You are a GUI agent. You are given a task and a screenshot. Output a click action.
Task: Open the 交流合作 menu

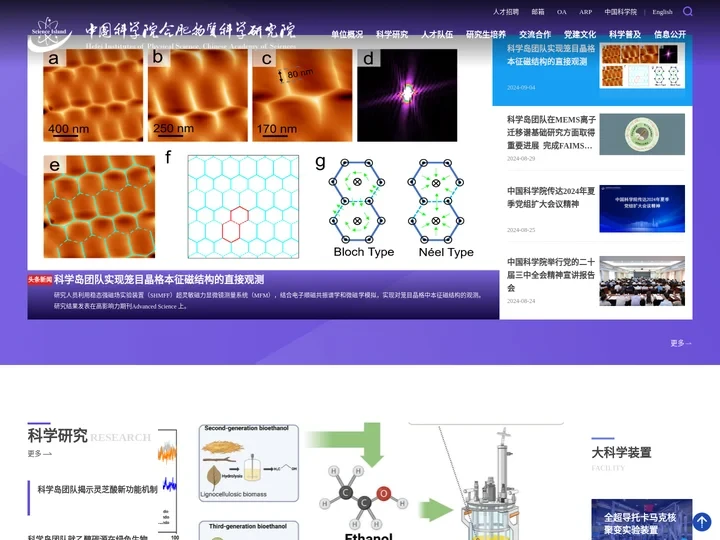(x=535, y=34)
